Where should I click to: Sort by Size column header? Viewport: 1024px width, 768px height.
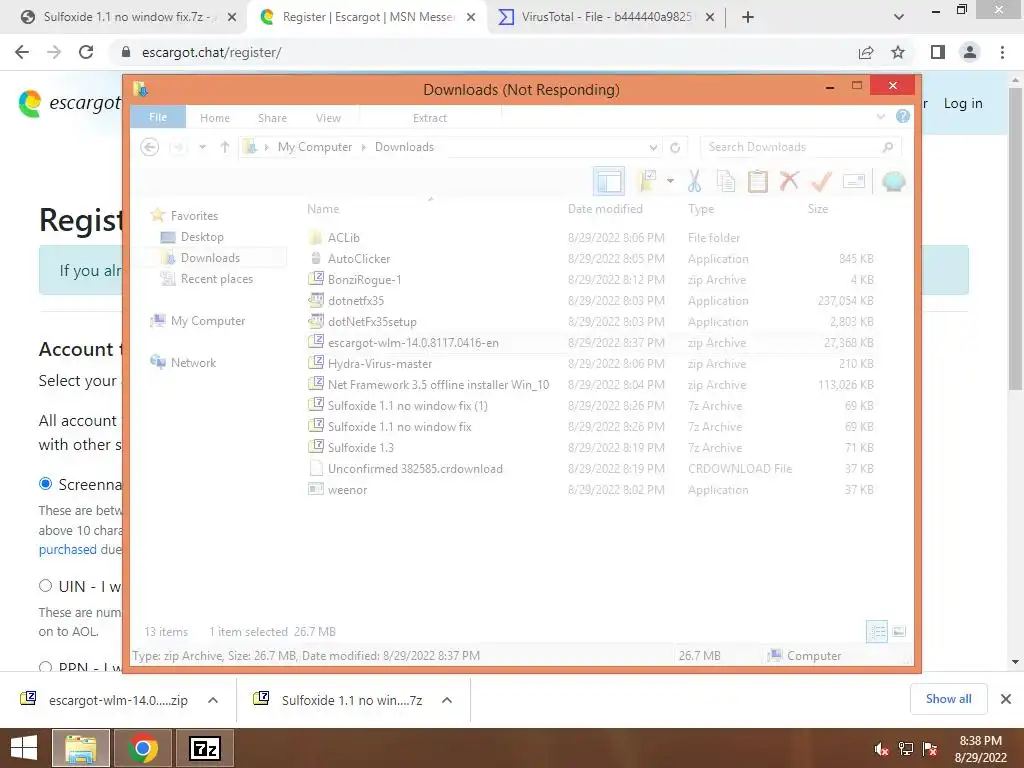tap(818, 209)
